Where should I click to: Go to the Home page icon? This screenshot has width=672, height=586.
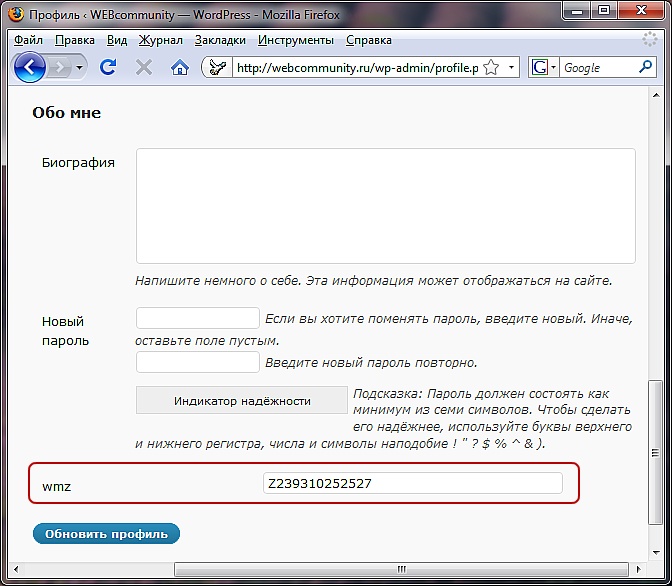point(180,67)
